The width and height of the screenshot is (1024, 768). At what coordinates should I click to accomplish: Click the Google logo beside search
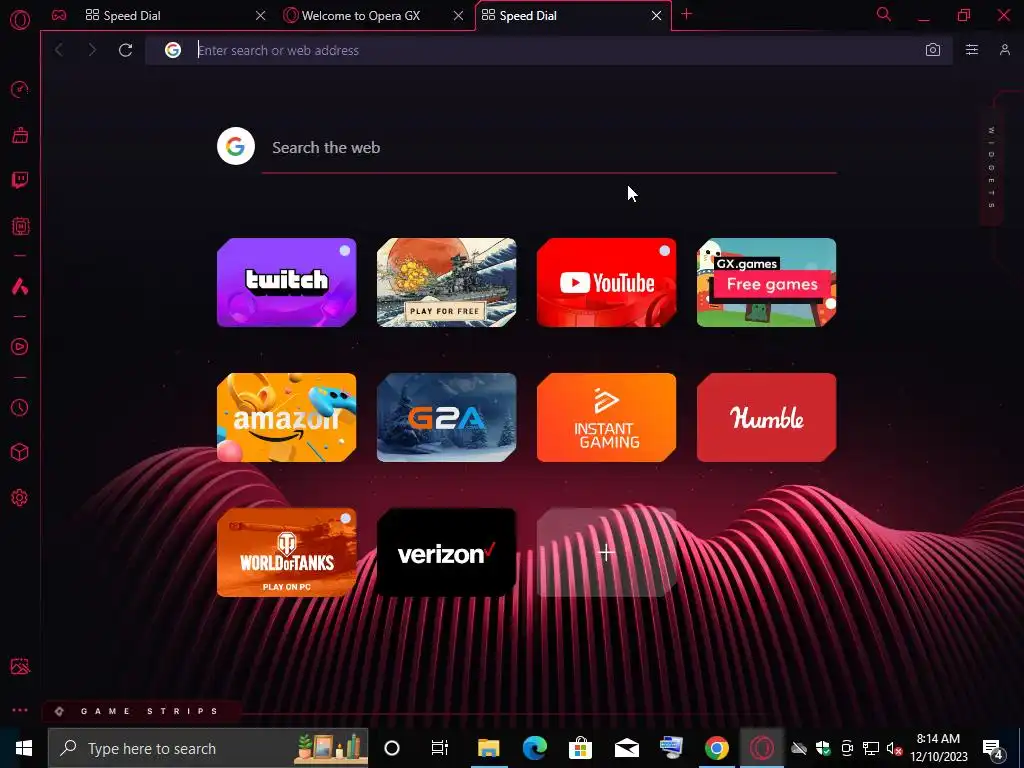tap(236, 146)
